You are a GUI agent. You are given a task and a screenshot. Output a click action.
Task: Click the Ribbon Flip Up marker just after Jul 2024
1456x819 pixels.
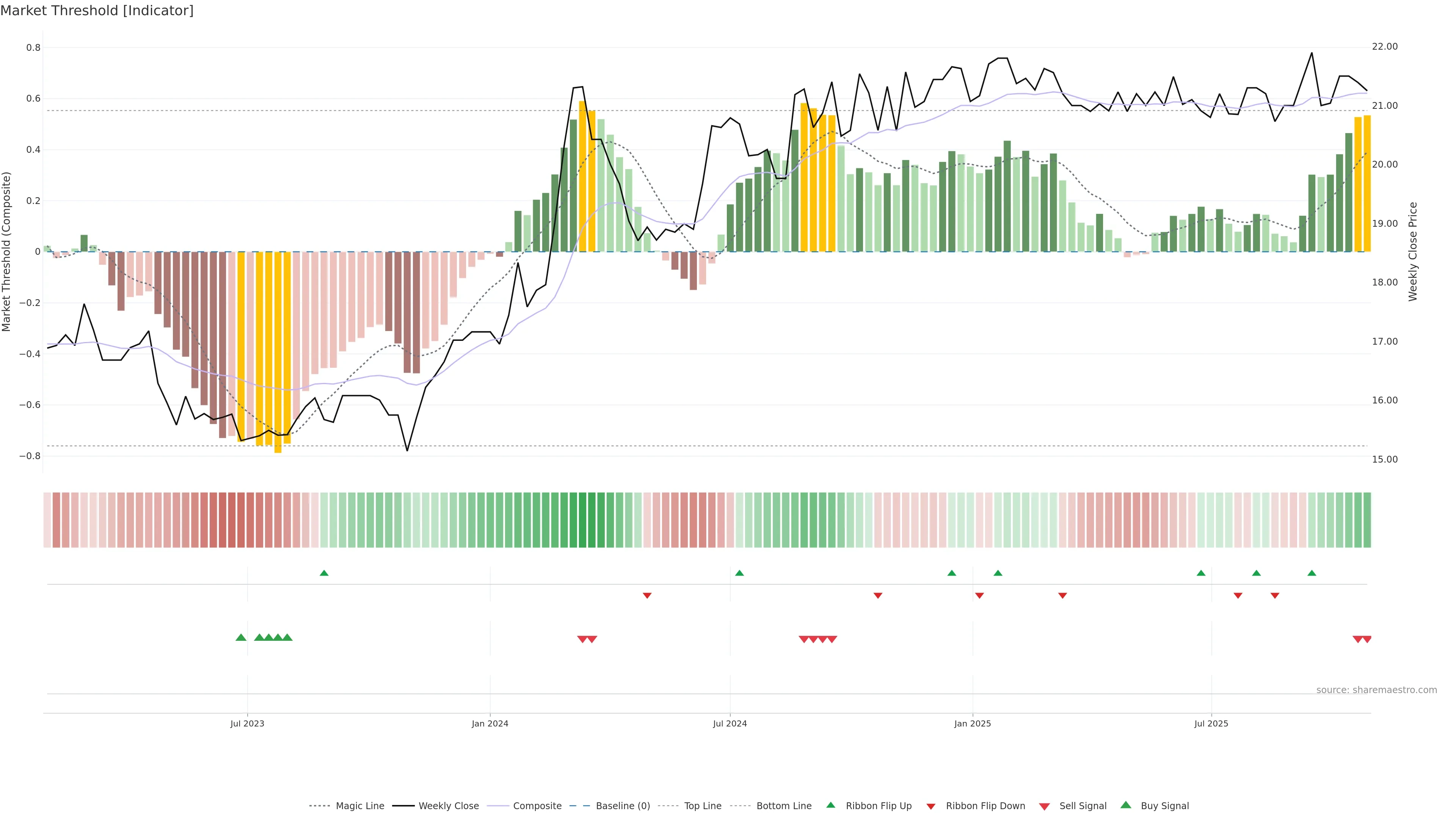[x=739, y=573]
